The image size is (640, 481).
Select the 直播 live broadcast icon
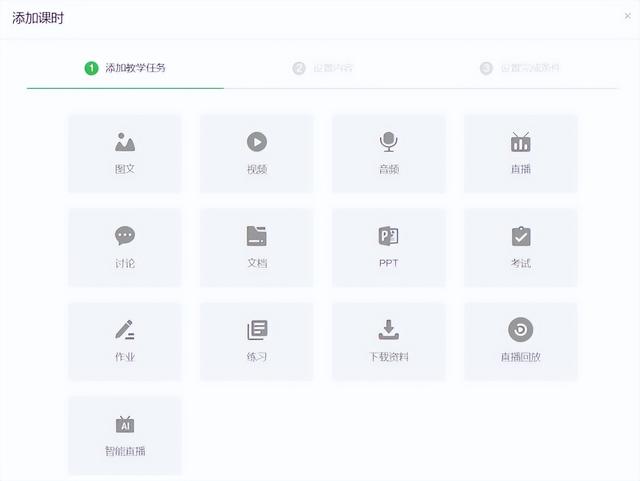(520, 142)
